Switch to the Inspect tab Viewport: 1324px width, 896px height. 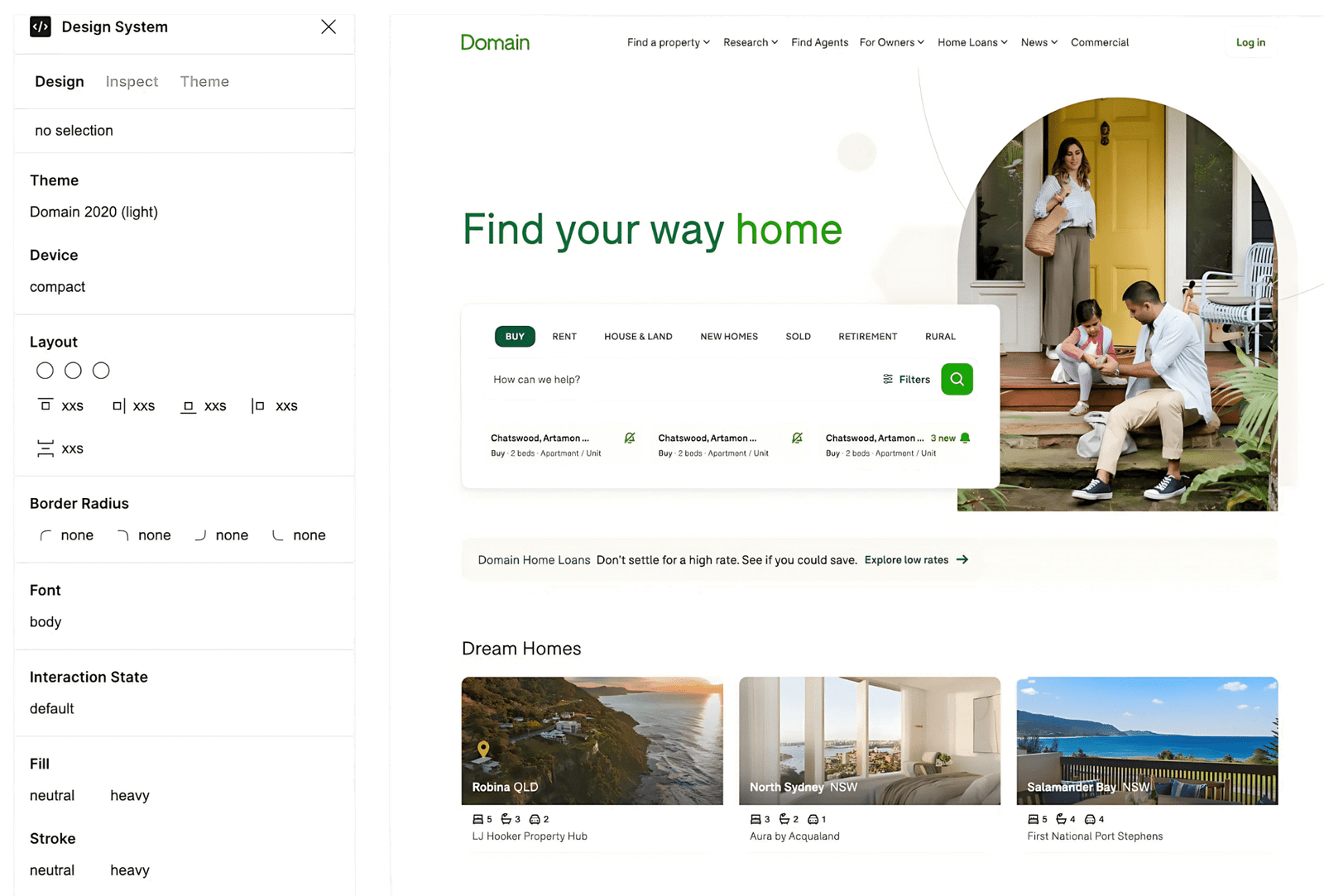(x=132, y=82)
